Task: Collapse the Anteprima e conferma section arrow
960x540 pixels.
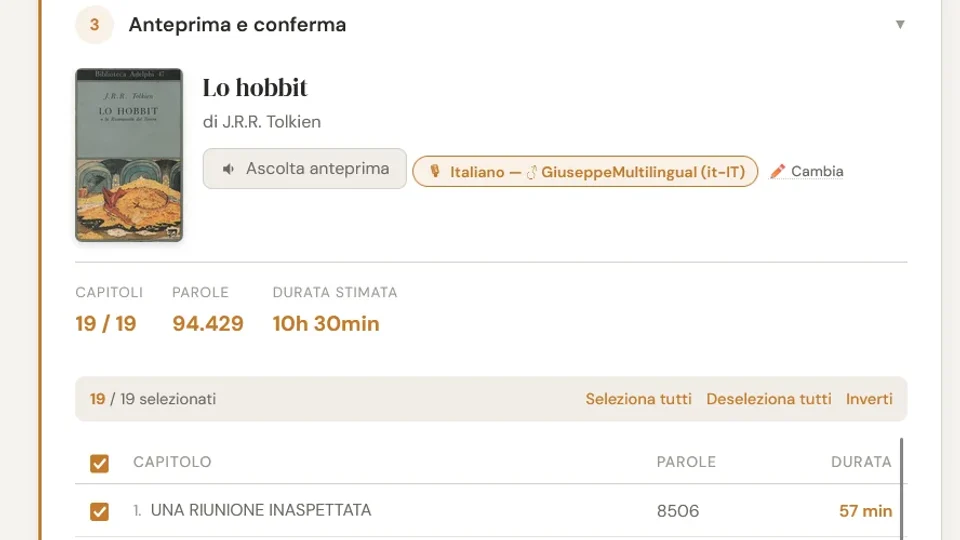Action: tap(900, 25)
